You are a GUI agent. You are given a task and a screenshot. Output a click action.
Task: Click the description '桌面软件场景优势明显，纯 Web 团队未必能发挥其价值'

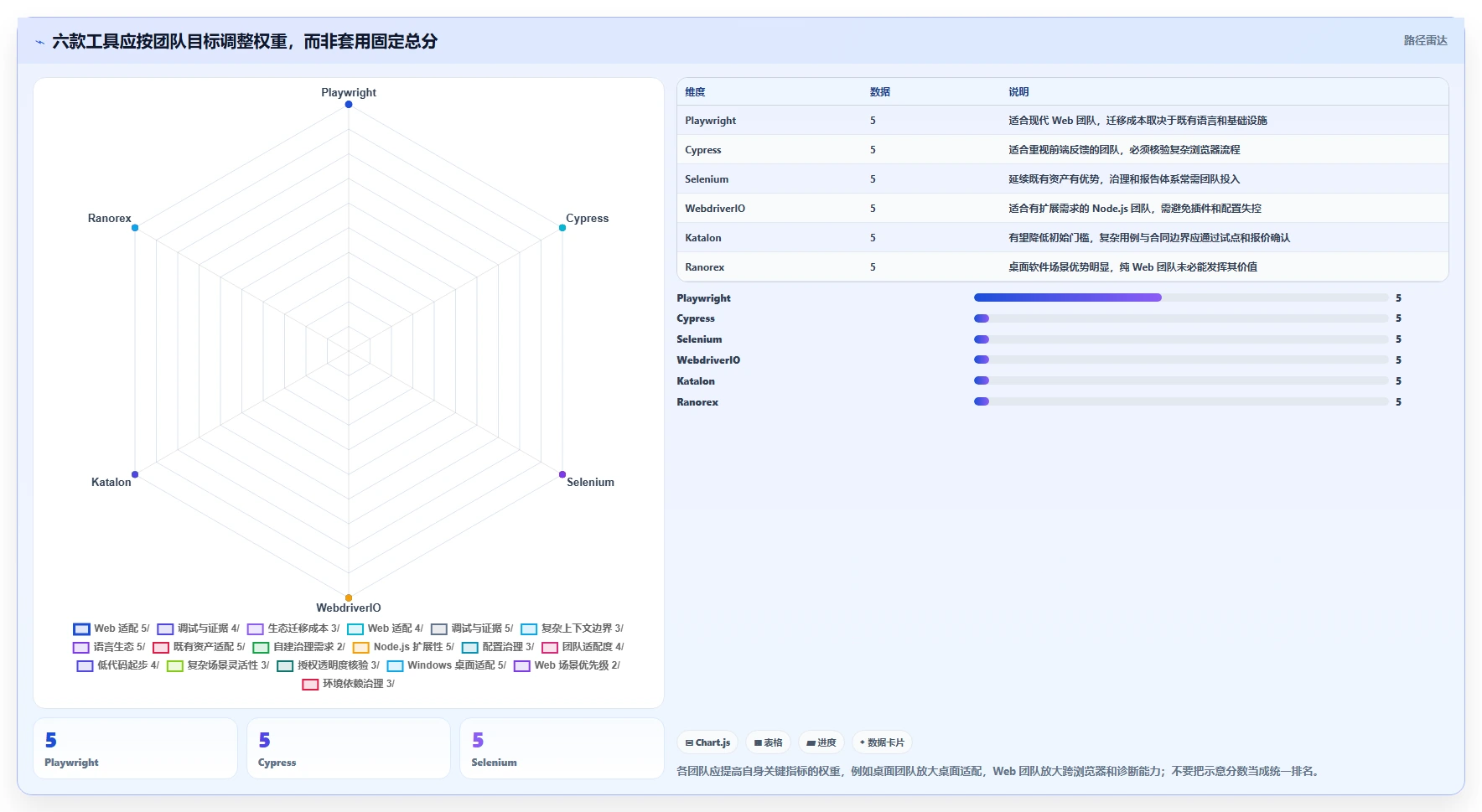(1132, 267)
